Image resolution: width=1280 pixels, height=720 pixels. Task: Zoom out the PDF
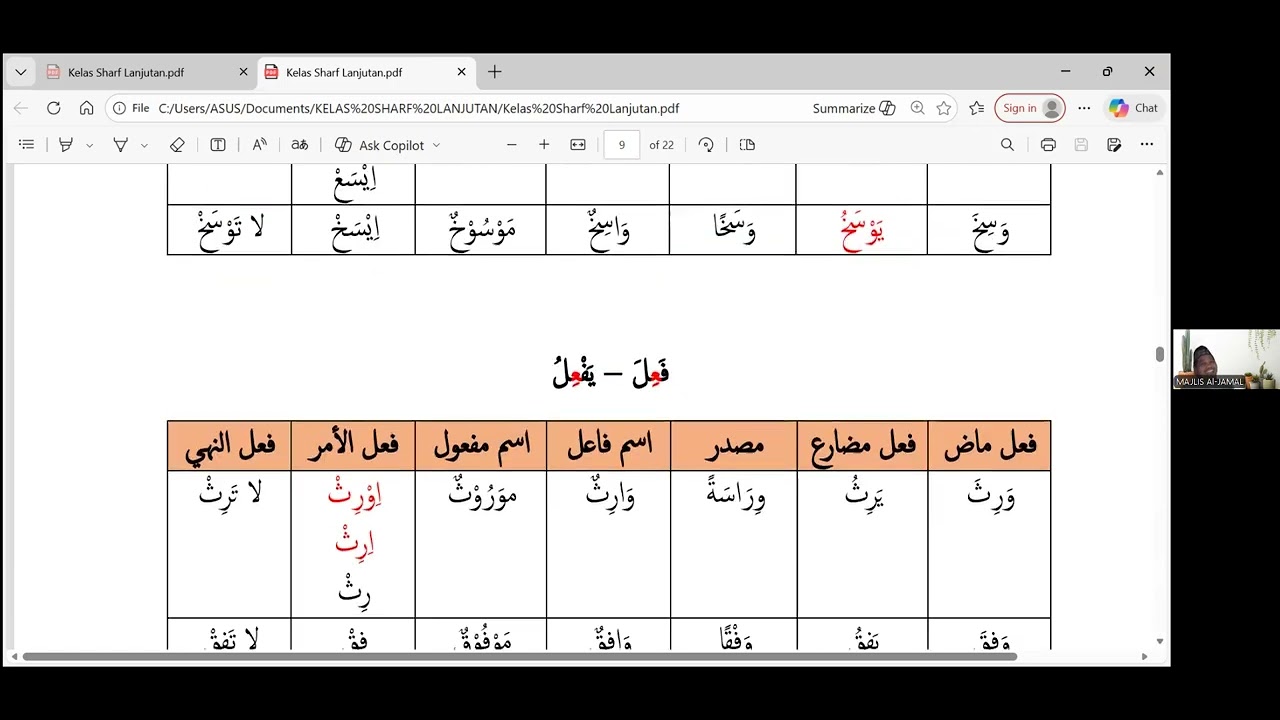[512, 145]
